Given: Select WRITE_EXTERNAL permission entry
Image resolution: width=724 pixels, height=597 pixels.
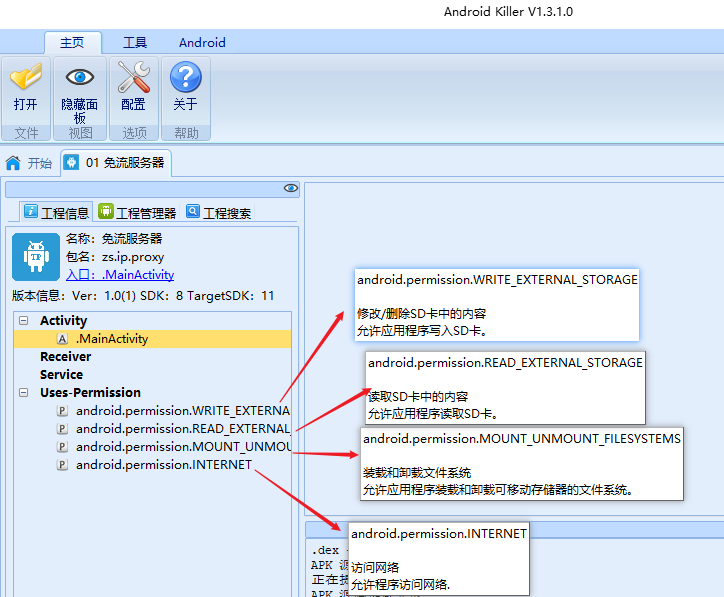Looking at the screenshot, I should pyautogui.click(x=183, y=410).
